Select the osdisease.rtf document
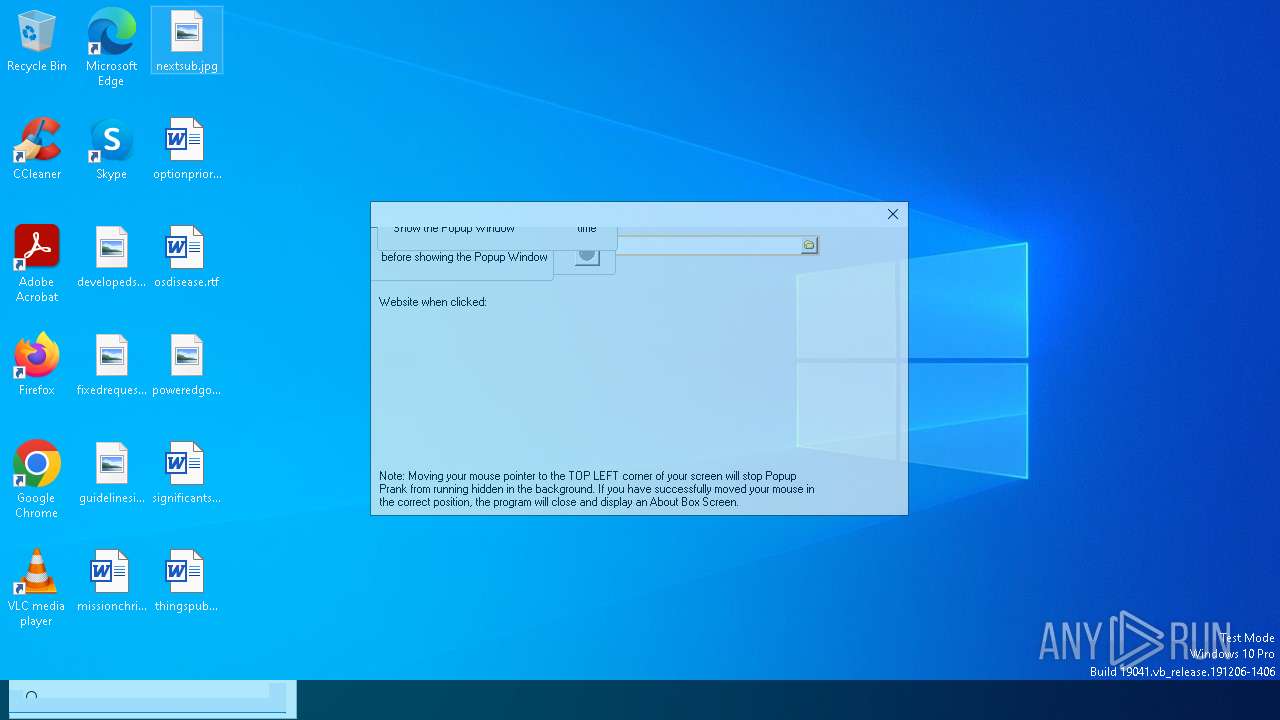Image resolution: width=1280 pixels, height=720 pixels. point(187,257)
